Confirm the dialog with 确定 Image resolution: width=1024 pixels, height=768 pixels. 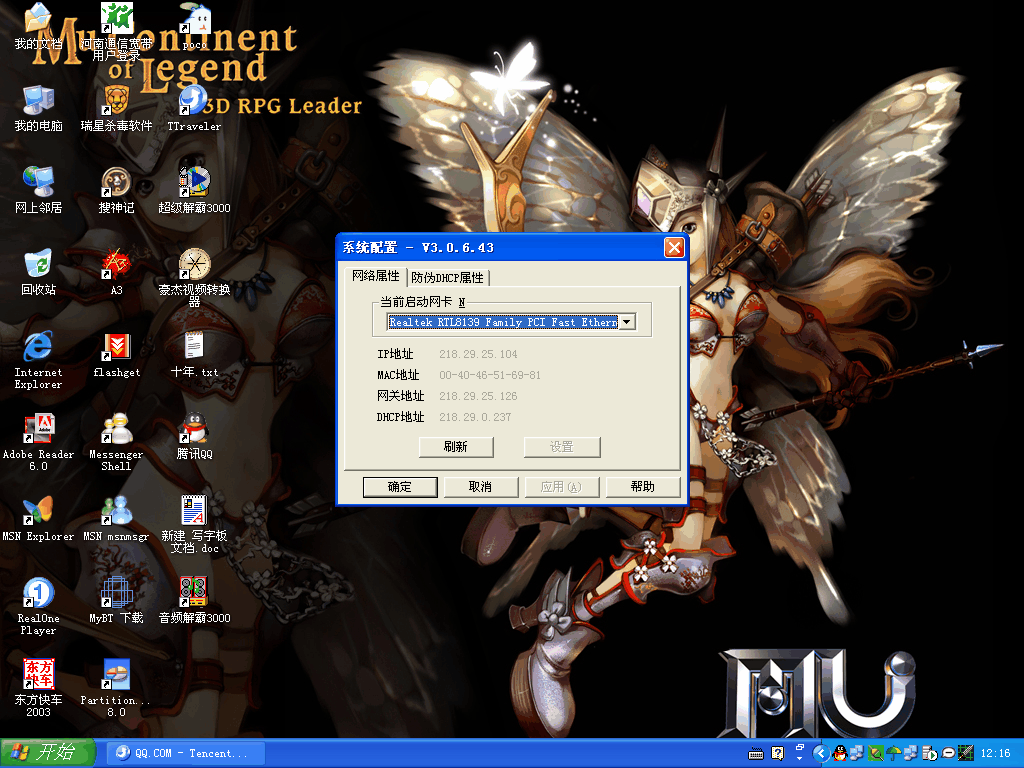click(x=400, y=487)
